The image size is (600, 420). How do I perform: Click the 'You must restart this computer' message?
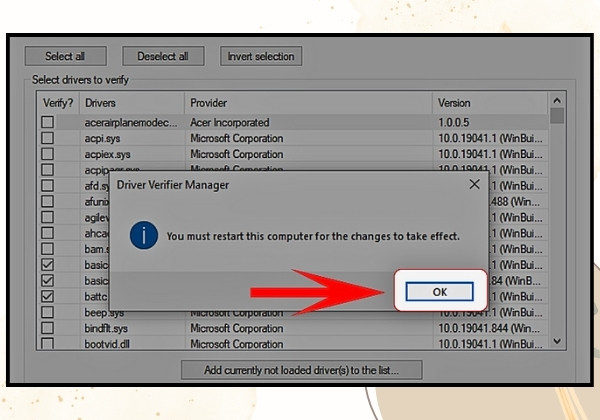point(313,236)
